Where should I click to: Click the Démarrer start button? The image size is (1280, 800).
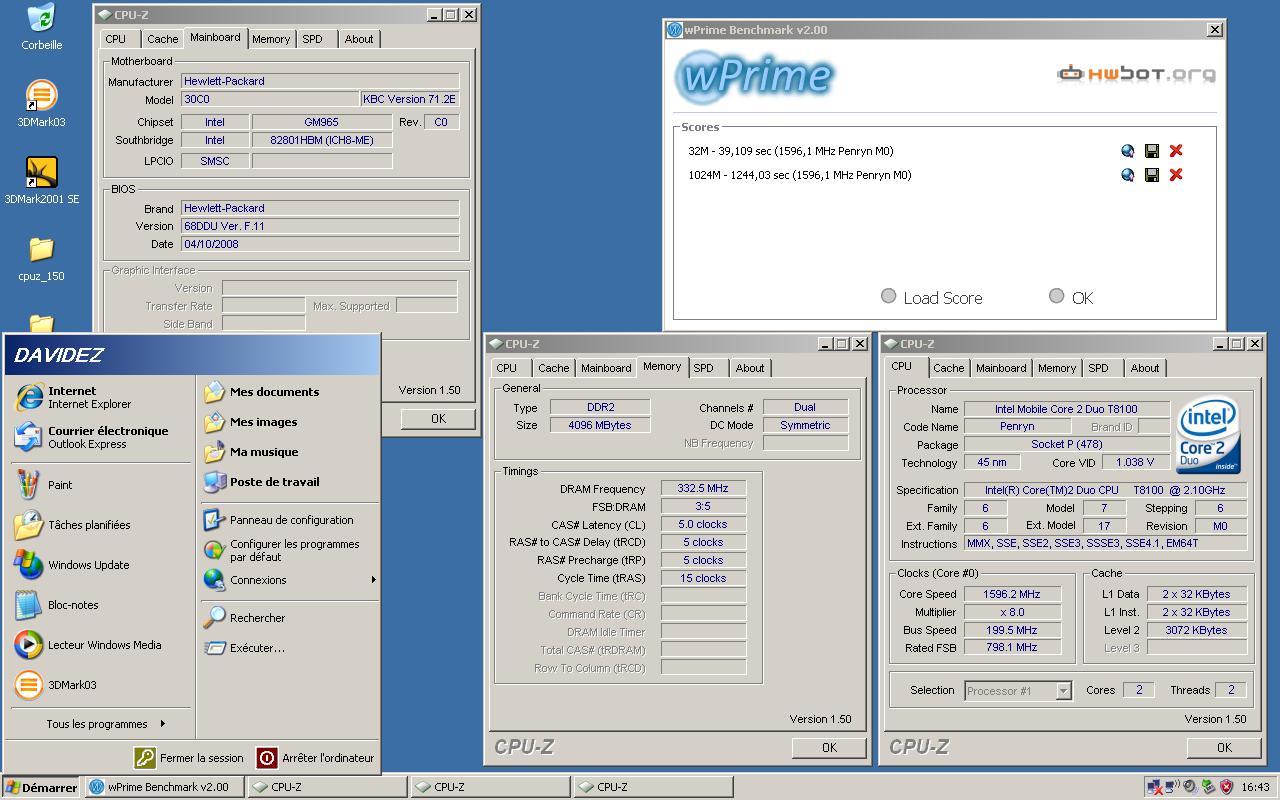click(41, 787)
